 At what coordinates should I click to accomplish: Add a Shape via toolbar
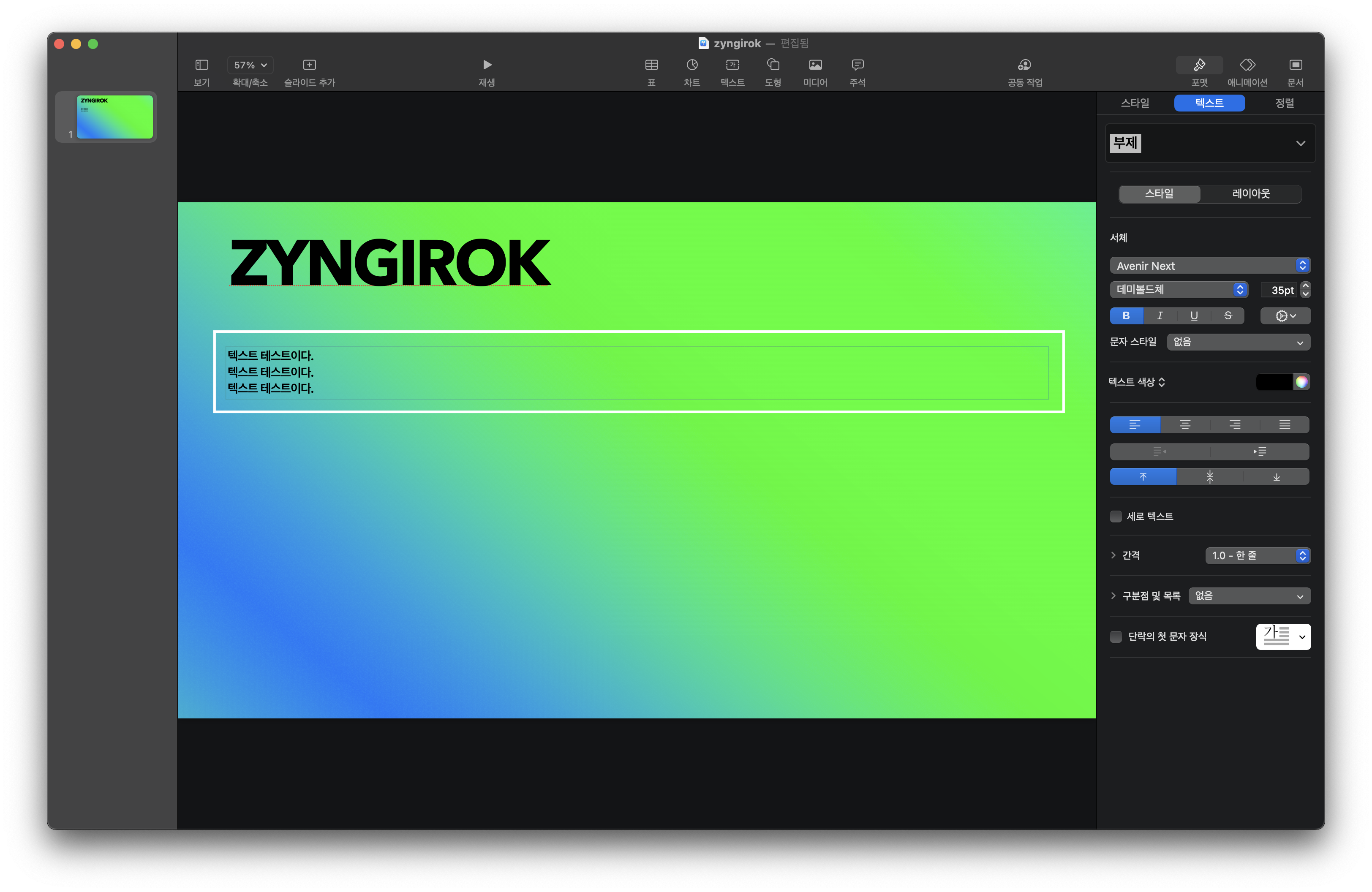773,65
